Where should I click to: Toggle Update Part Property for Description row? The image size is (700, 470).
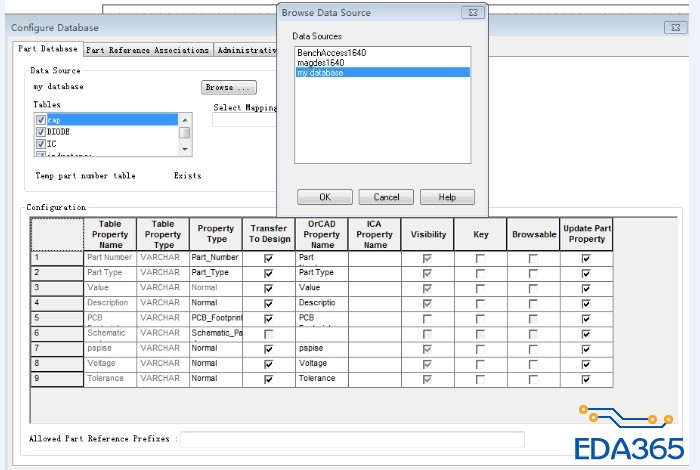(x=586, y=304)
